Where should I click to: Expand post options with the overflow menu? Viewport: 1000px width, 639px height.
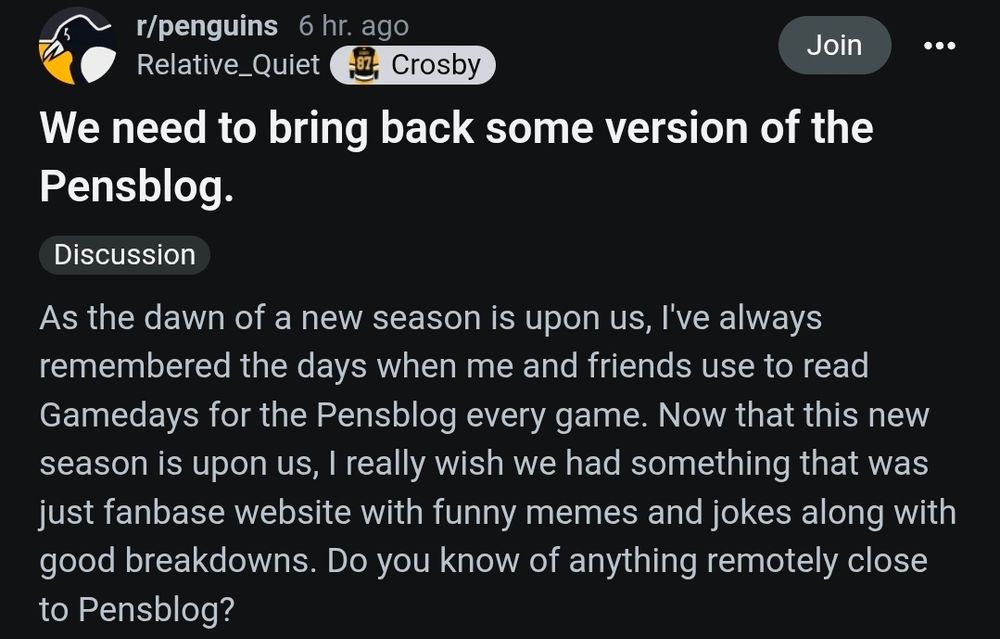[x=937, y=44]
